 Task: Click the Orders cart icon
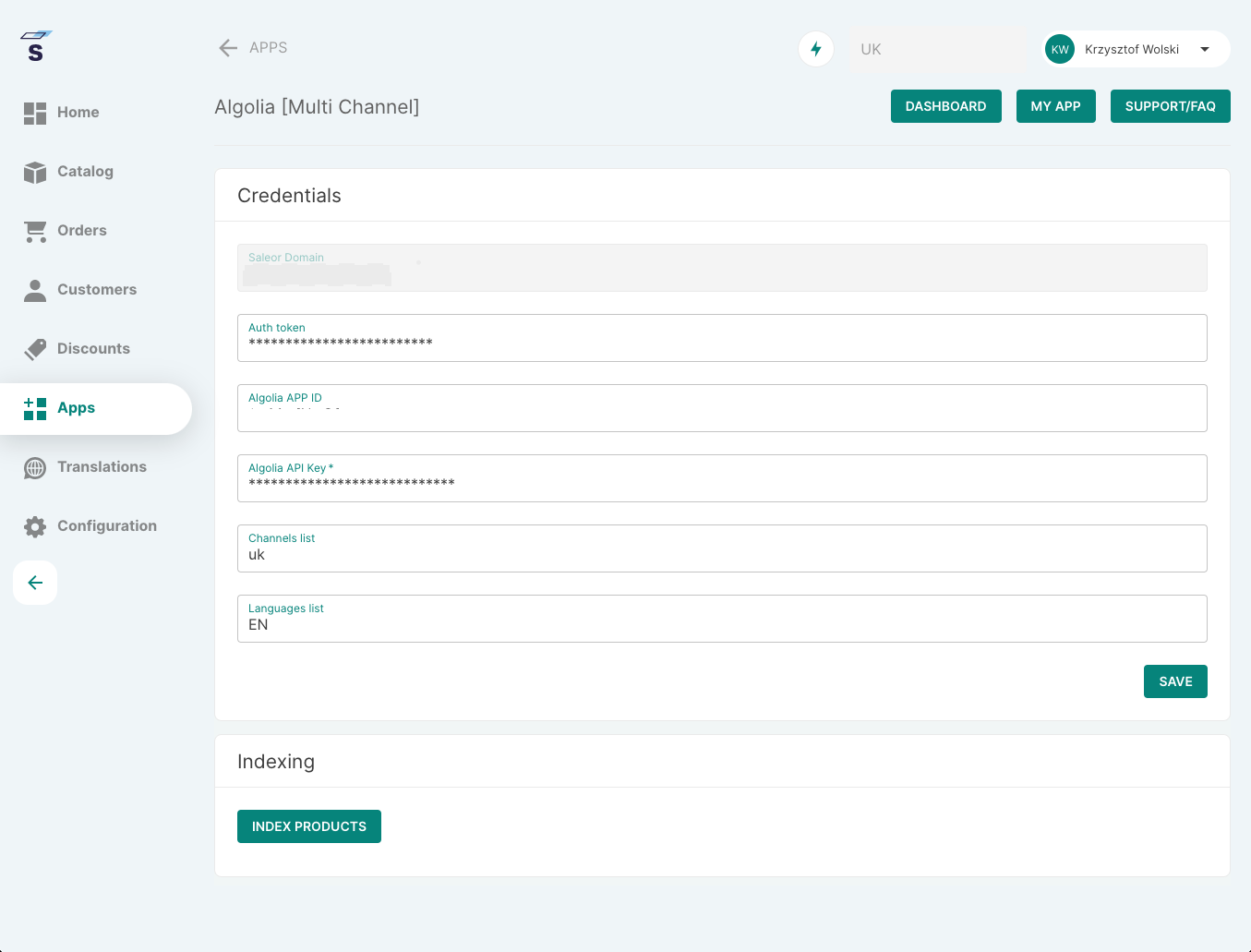coord(35,231)
